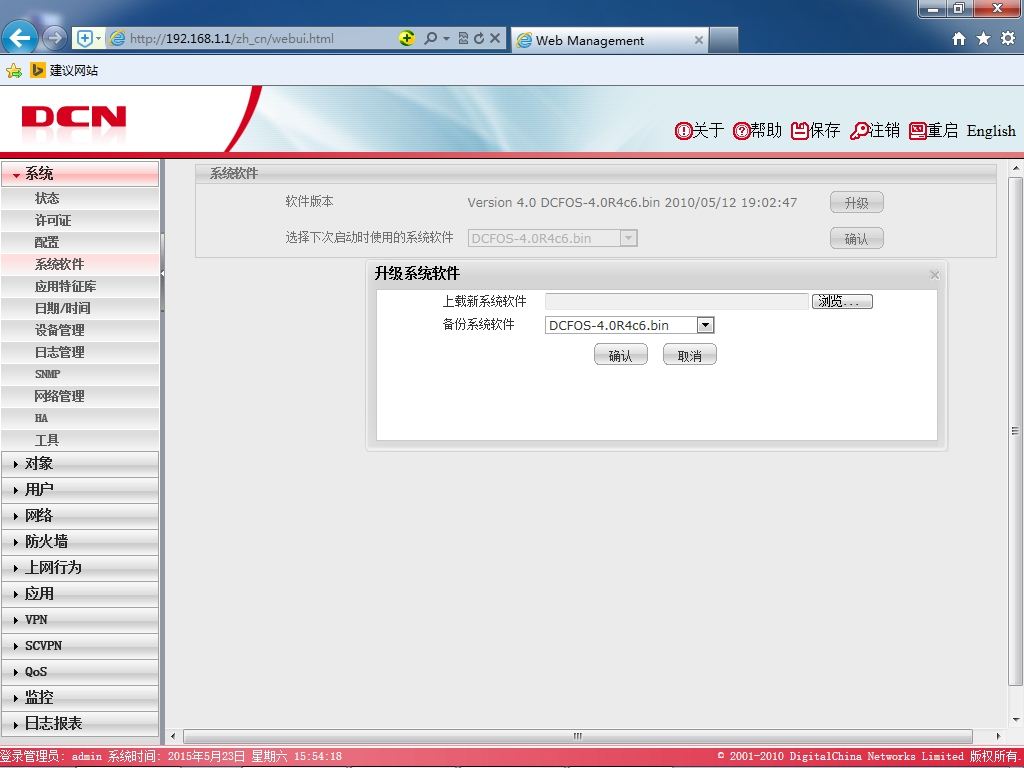
Task: Open the 应用特征库 menu item
Action: 80,287
